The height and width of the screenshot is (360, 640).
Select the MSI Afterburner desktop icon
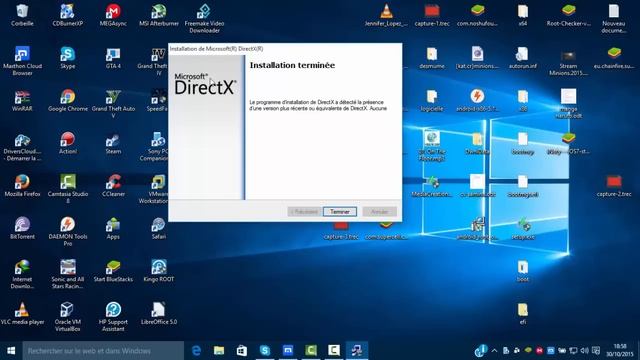[x=159, y=15]
